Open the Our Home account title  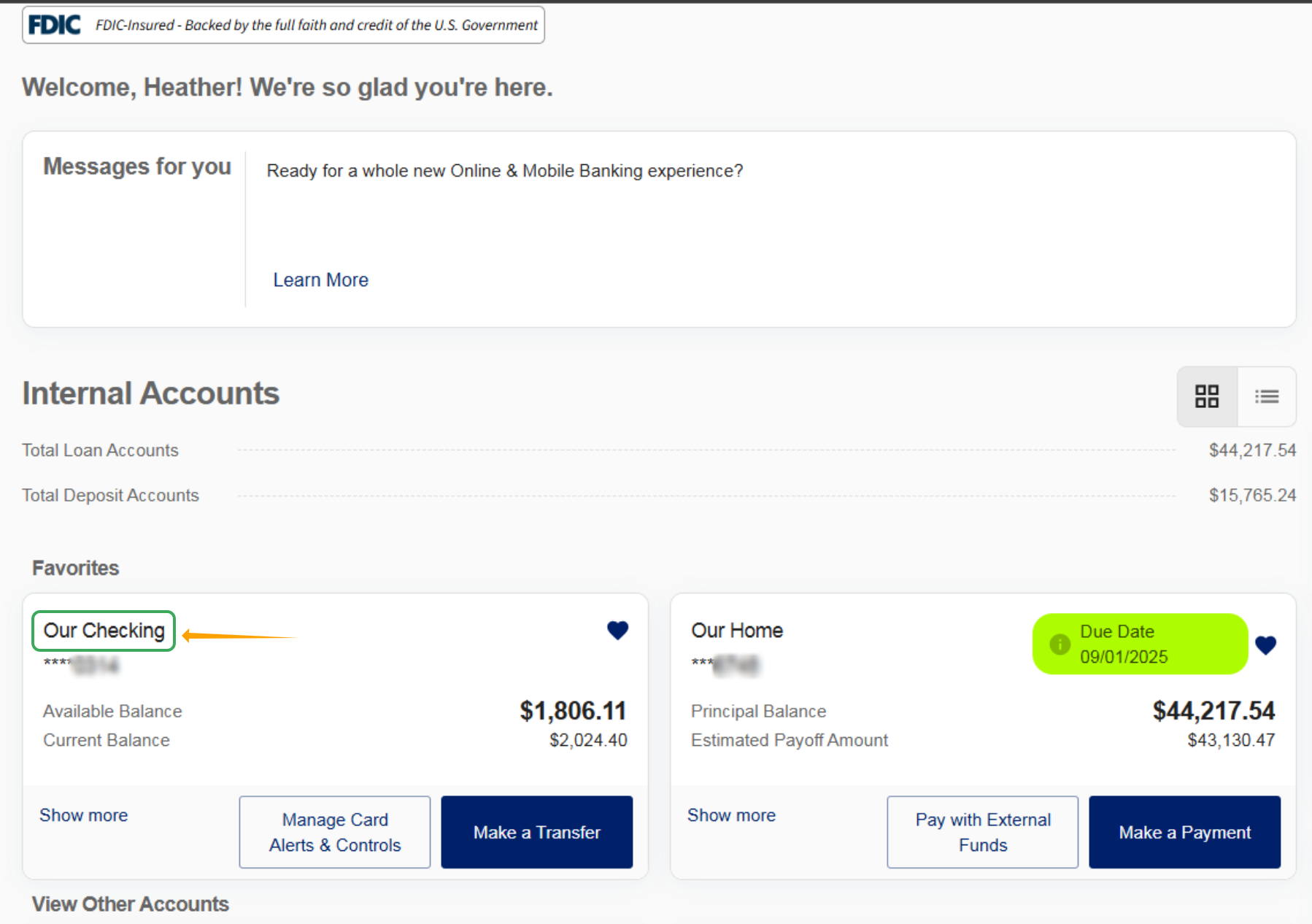[x=737, y=631]
